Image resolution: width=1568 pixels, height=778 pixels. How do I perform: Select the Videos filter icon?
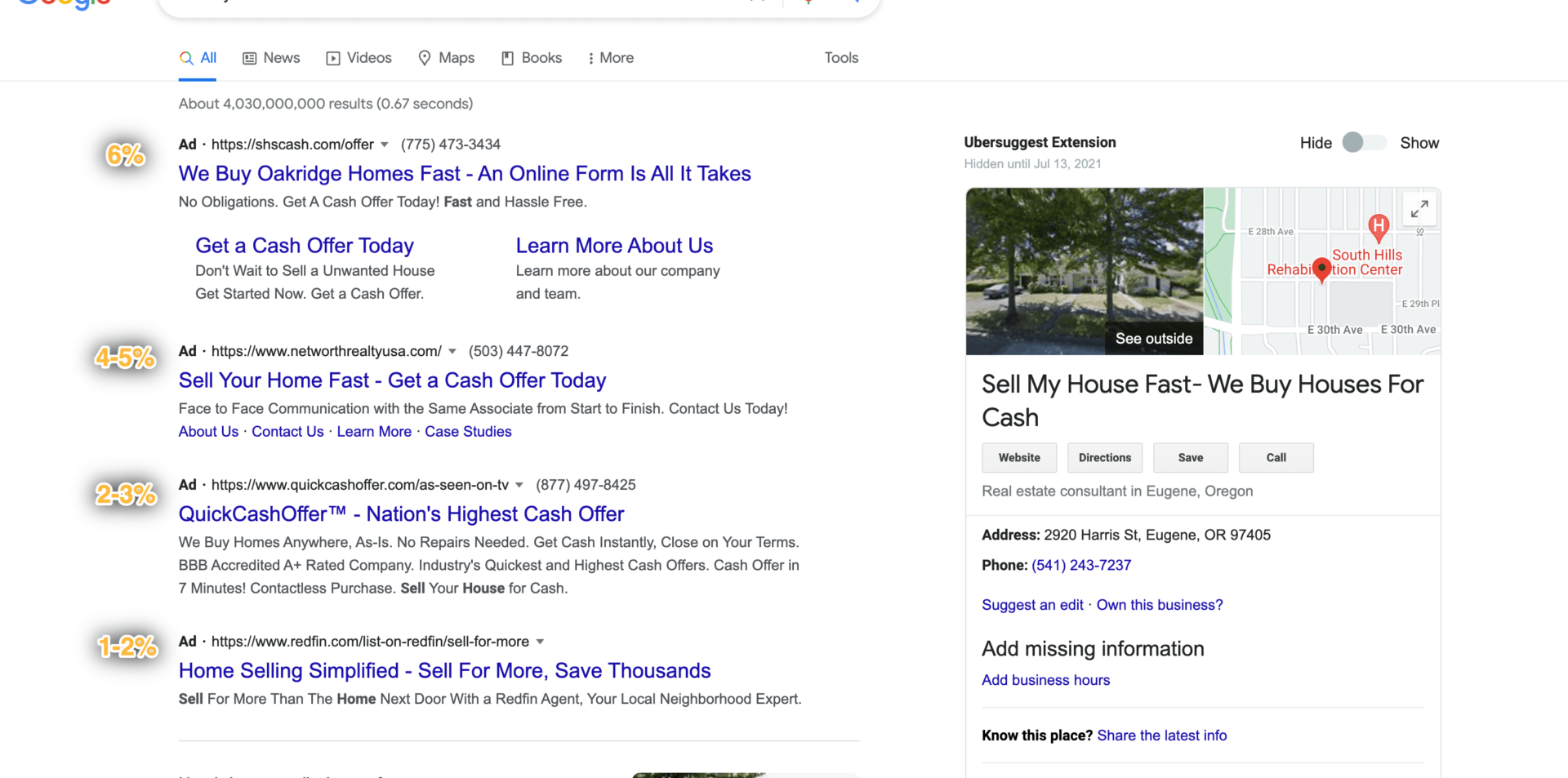point(333,58)
